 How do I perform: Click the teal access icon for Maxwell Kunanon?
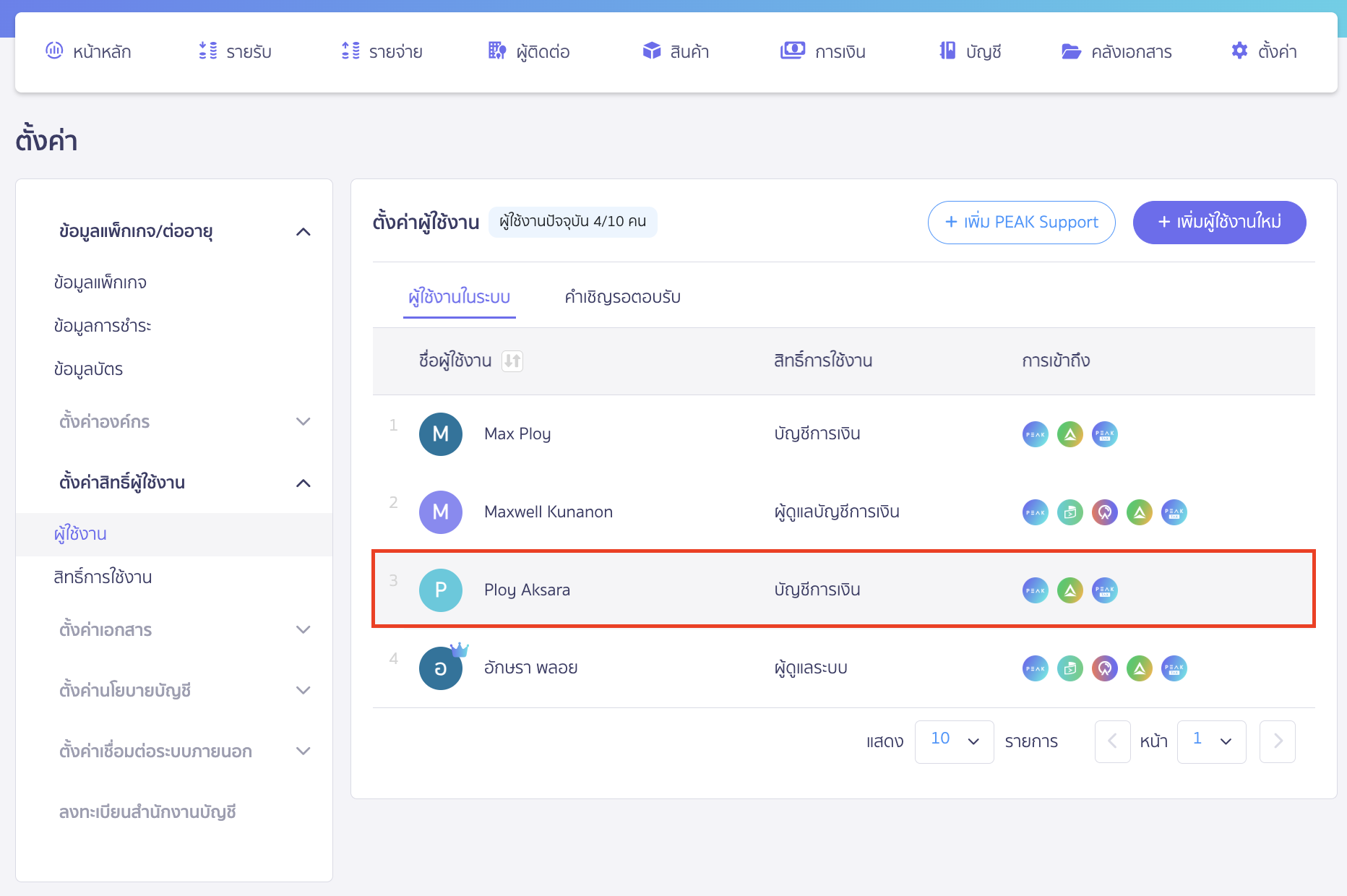click(1070, 512)
